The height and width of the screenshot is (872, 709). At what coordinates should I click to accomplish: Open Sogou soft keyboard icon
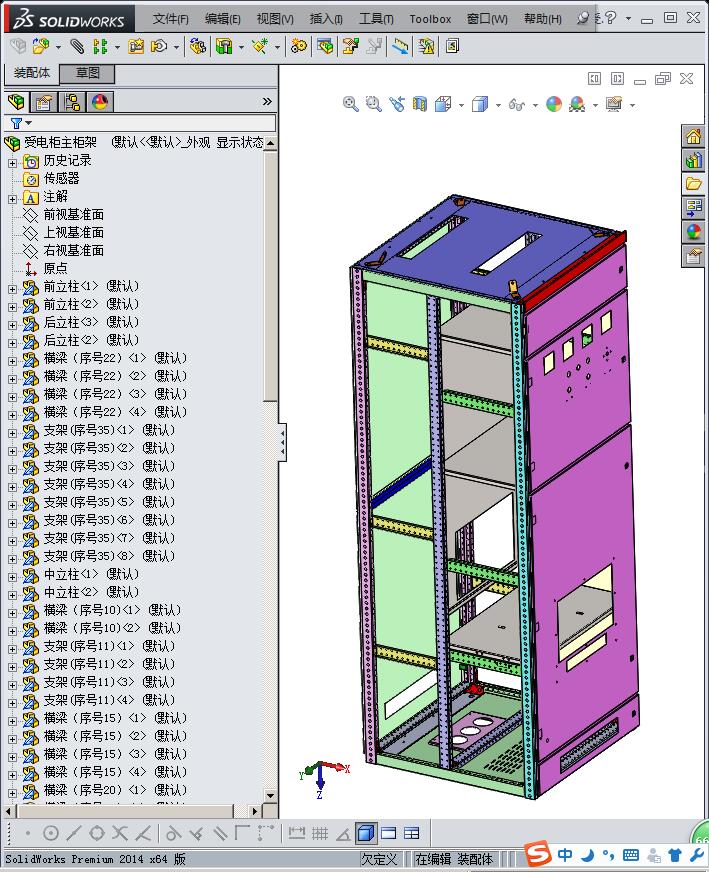tap(631, 854)
